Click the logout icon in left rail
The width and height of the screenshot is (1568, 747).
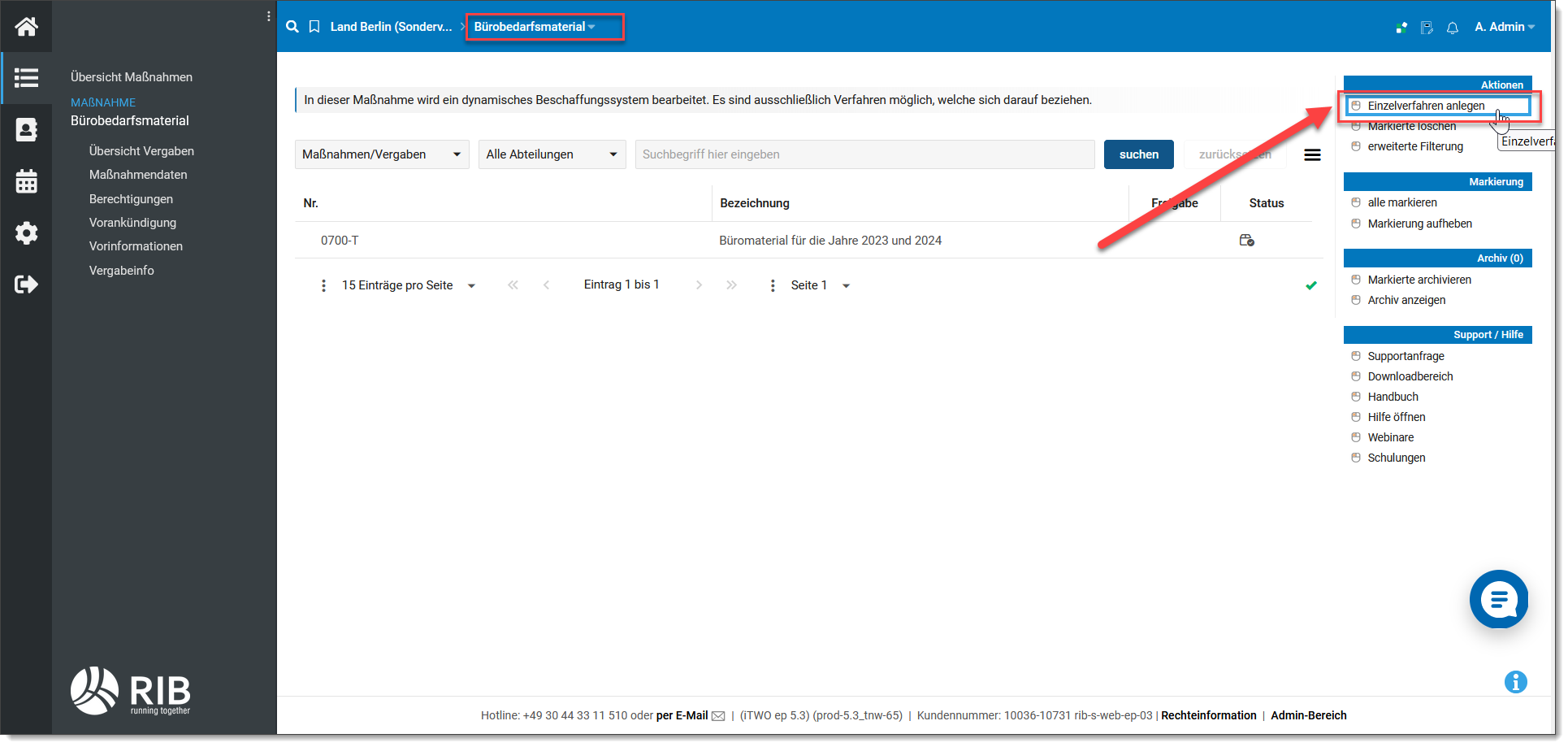tap(26, 284)
